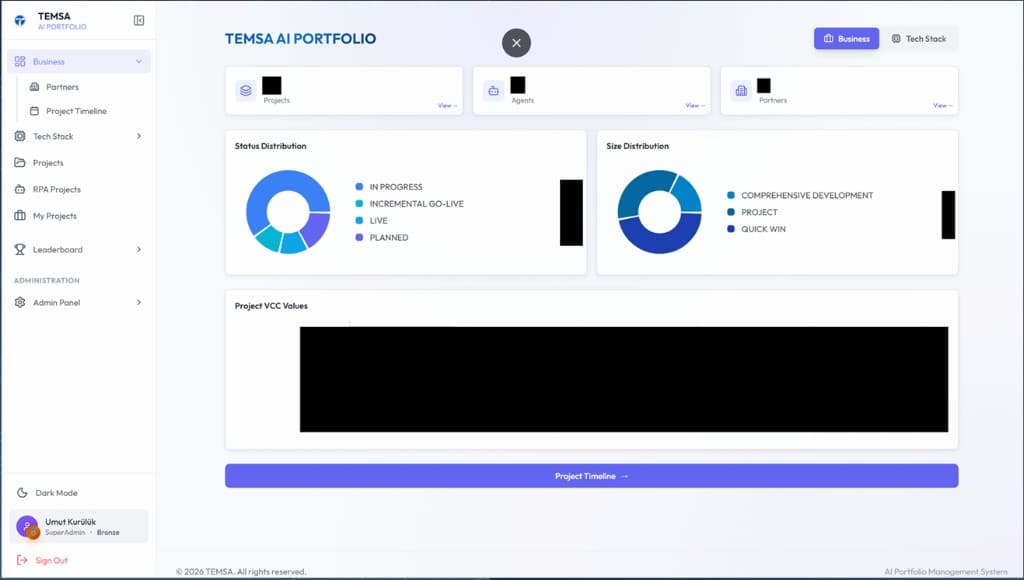Viewport: 1024px width, 580px height.
Task: Click Sign Out
Action: pos(52,560)
